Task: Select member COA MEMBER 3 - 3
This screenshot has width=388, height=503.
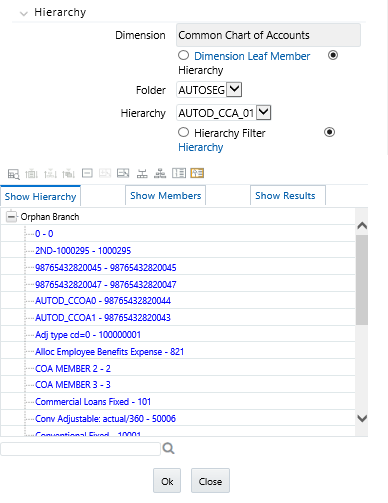Action: 73,385
